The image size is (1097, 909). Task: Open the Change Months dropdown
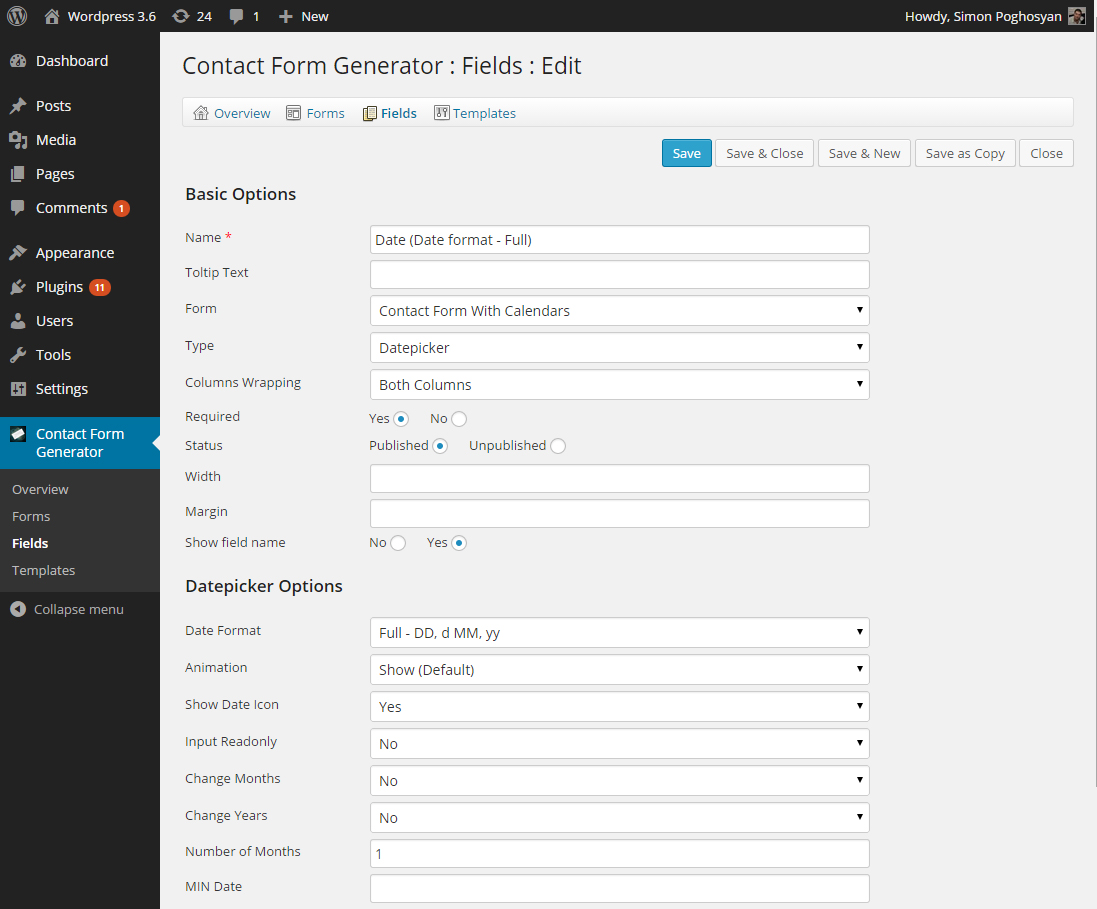pos(619,781)
